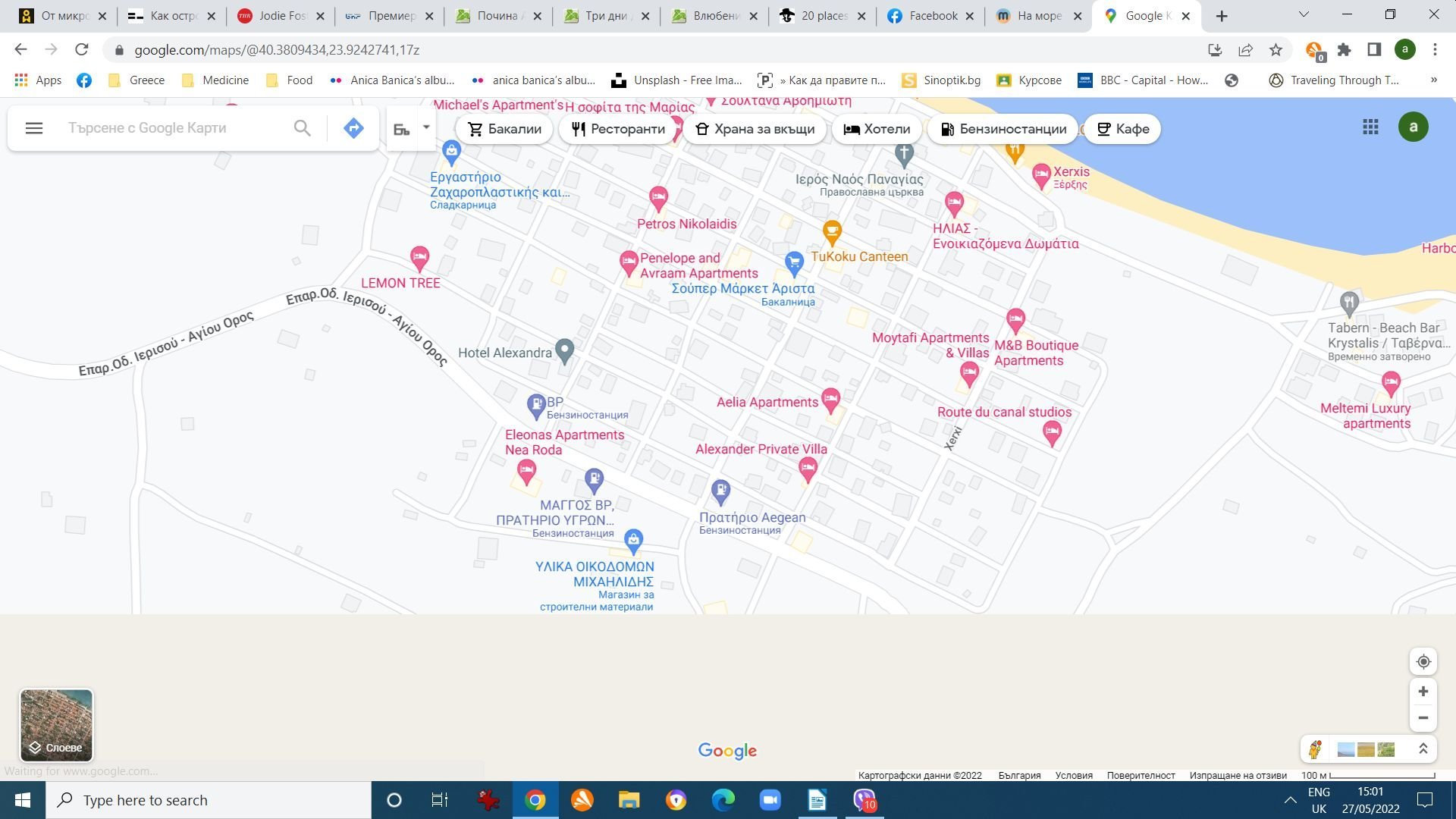Open the blue Directions button
This screenshot has width=1456, height=819.
[x=353, y=128]
